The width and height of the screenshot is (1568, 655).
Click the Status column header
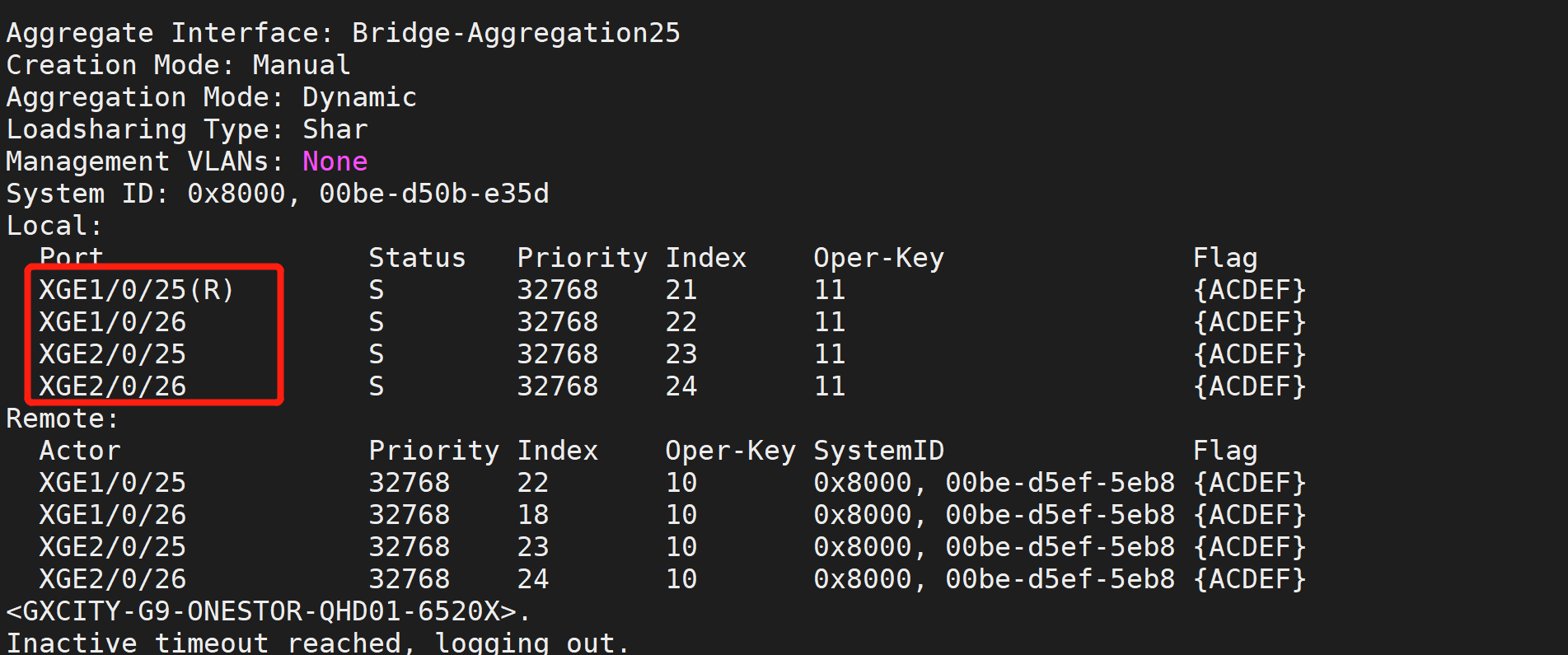417,258
